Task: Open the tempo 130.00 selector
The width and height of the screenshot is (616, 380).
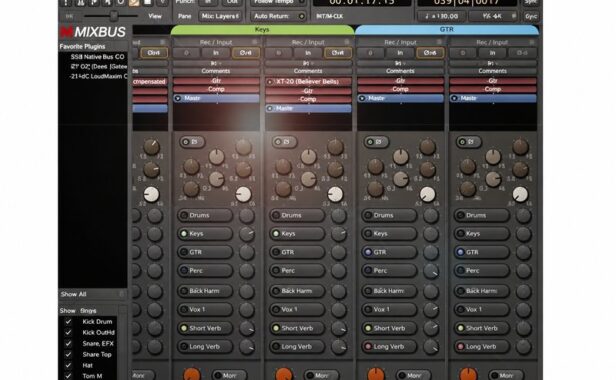Action: tap(442, 16)
